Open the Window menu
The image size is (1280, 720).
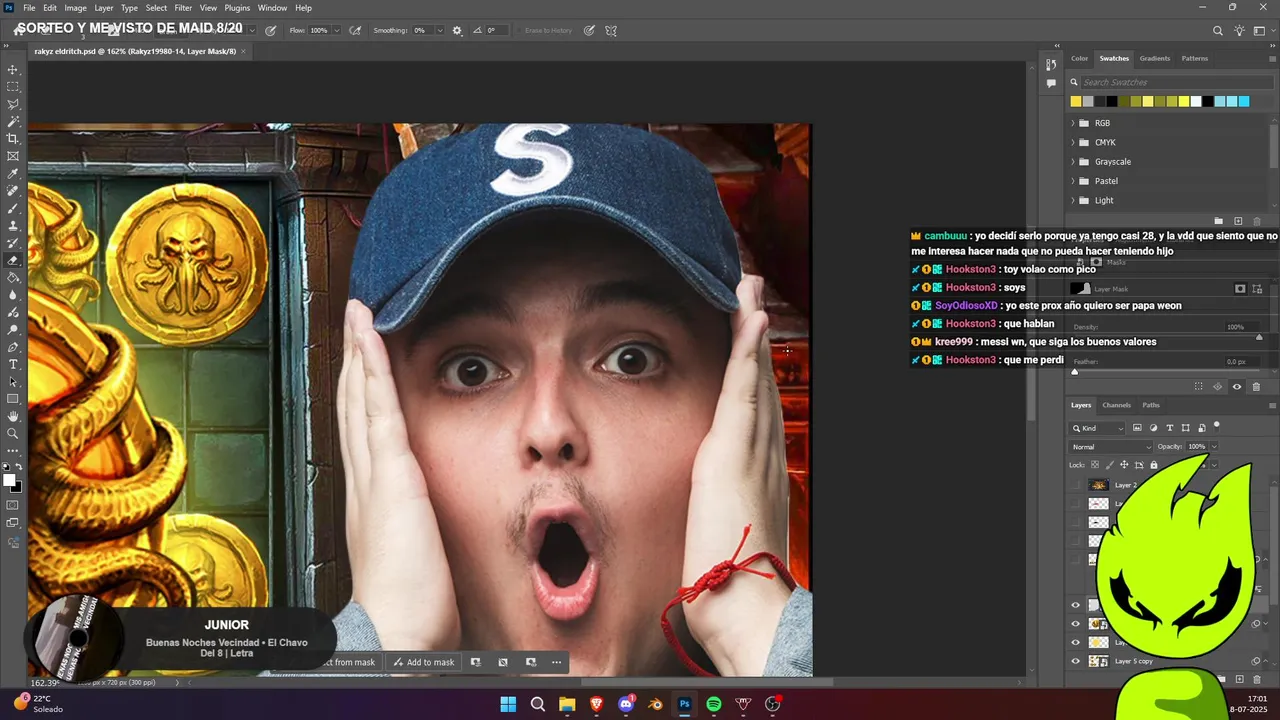(x=272, y=8)
